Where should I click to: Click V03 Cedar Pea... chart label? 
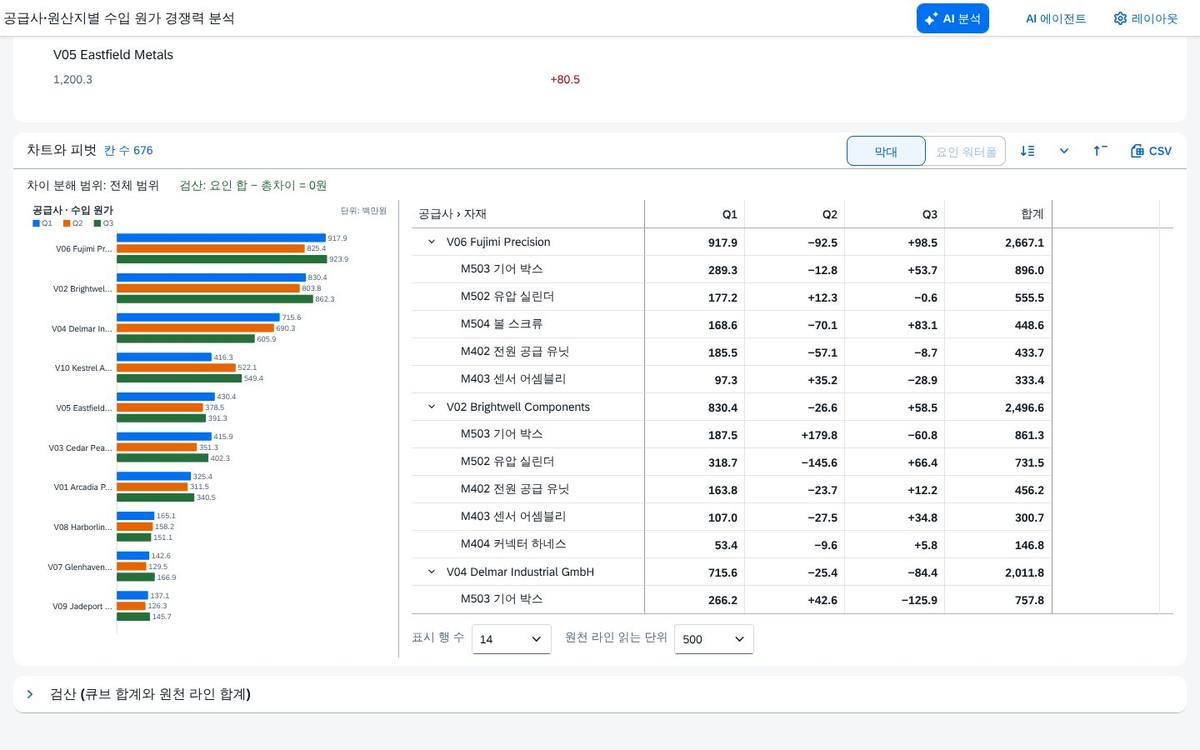coord(80,448)
